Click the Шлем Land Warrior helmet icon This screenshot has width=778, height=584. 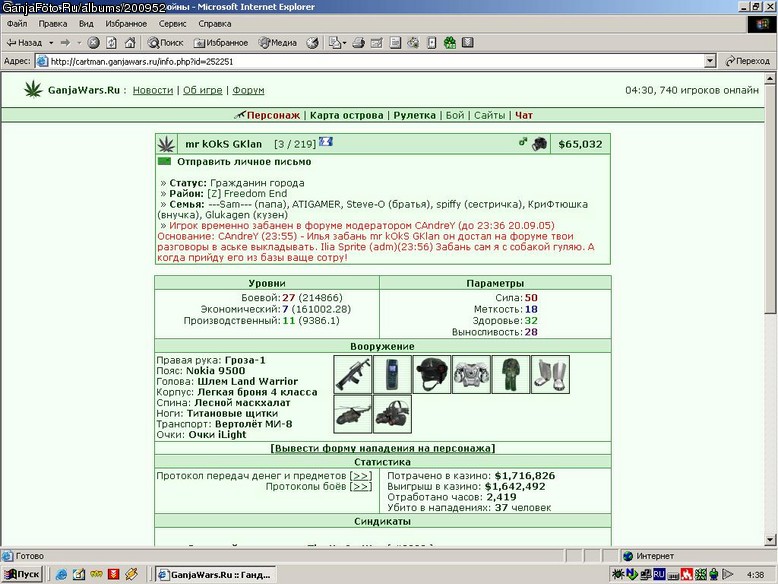coord(432,375)
